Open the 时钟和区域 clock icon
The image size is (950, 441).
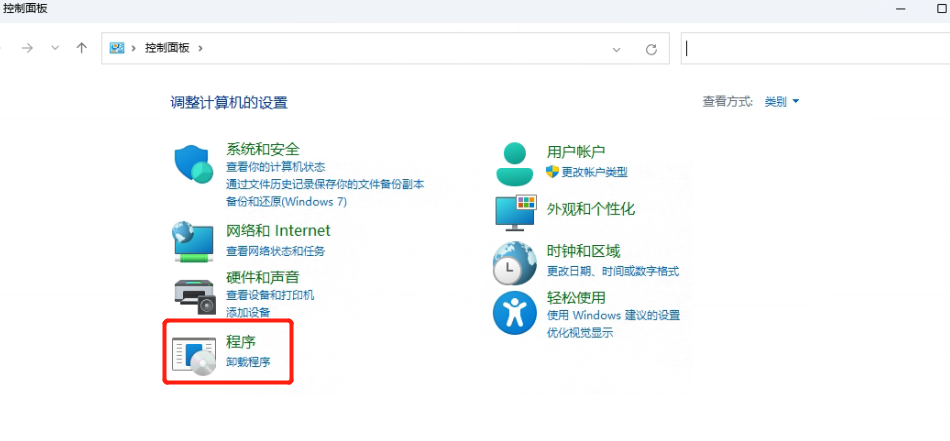(x=514, y=264)
